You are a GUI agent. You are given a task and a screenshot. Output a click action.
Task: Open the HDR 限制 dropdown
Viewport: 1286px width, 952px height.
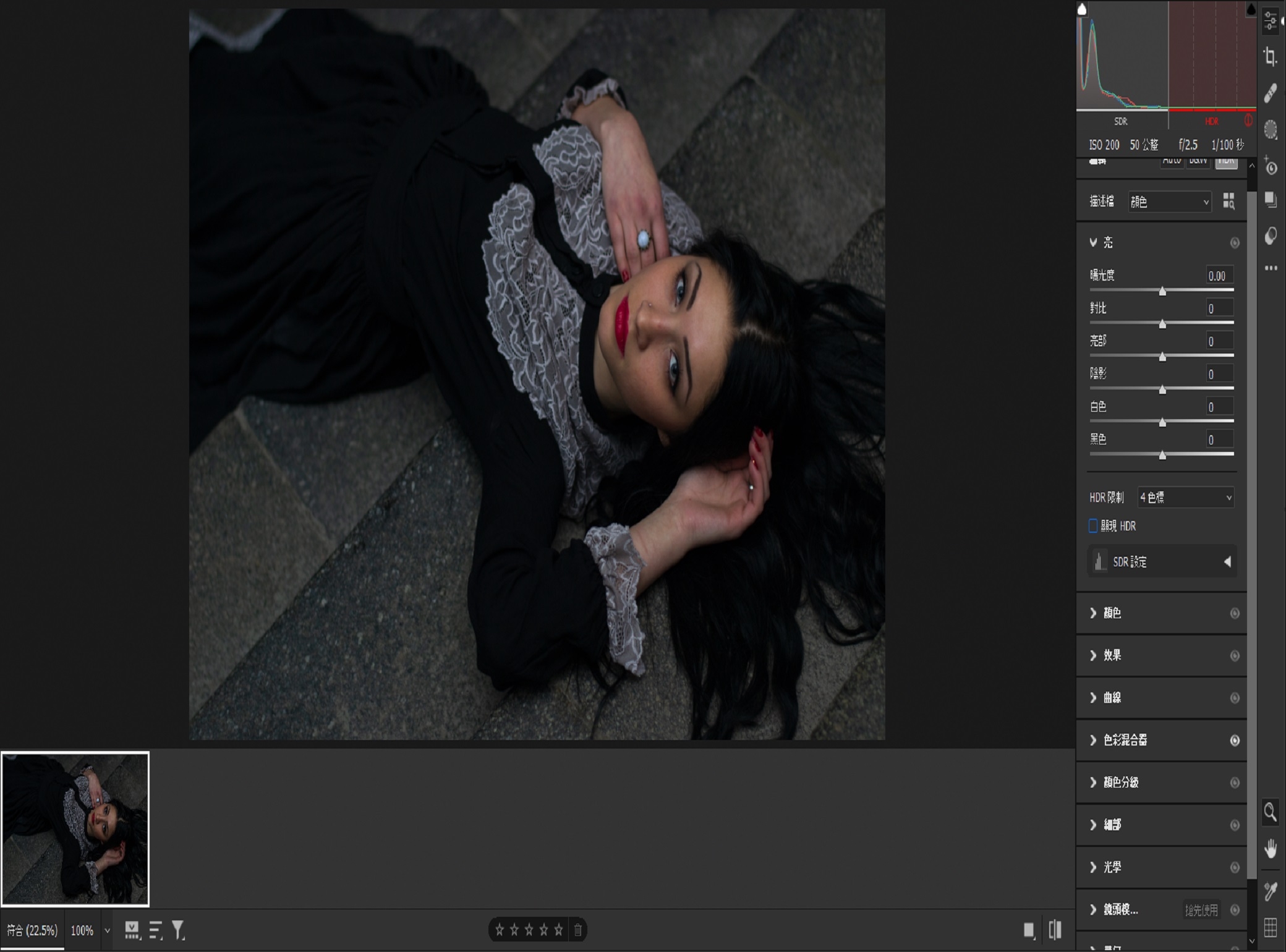[1185, 498]
